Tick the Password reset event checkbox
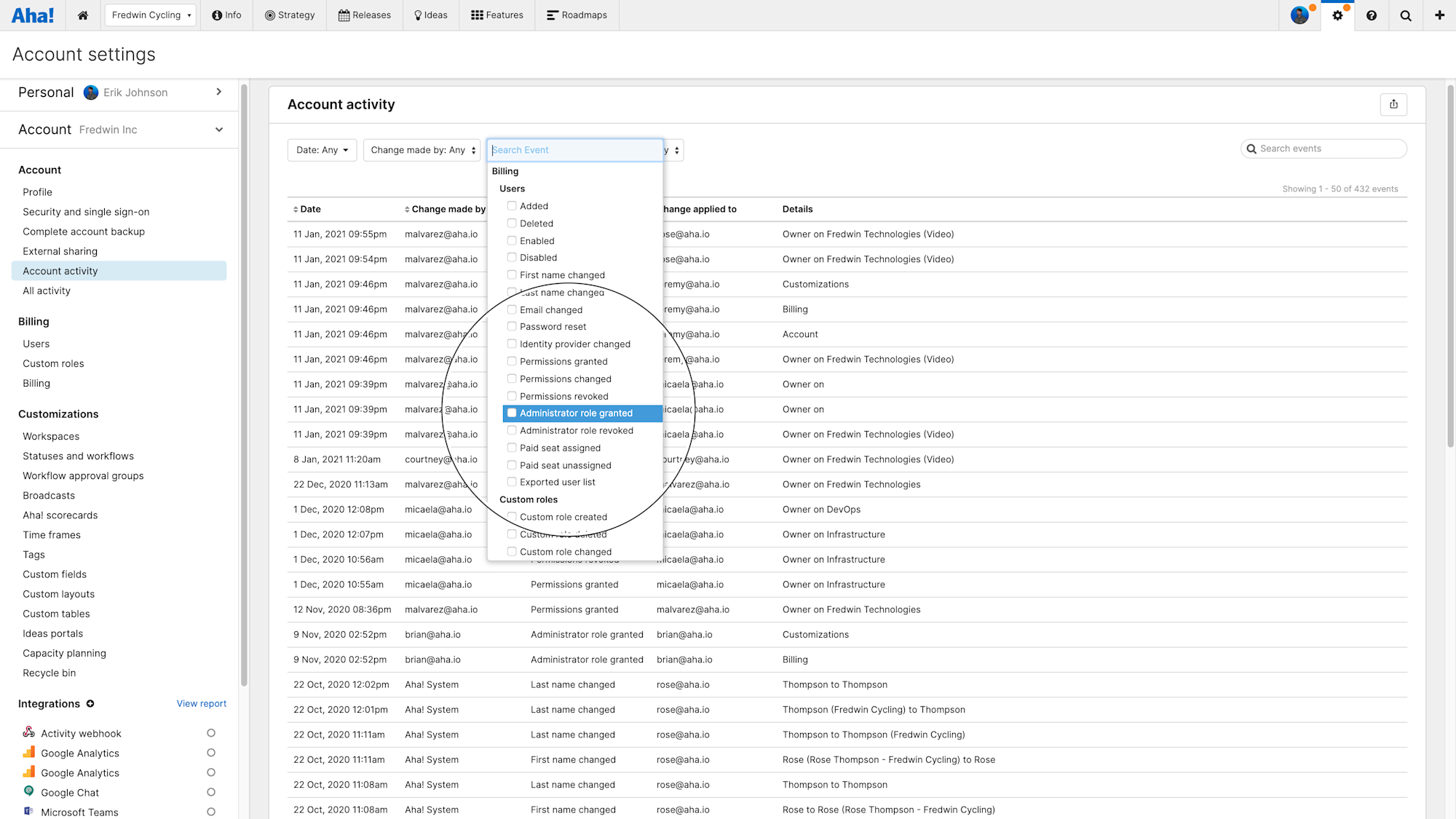Viewport: 1456px width, 819px height. coord(512,327)
